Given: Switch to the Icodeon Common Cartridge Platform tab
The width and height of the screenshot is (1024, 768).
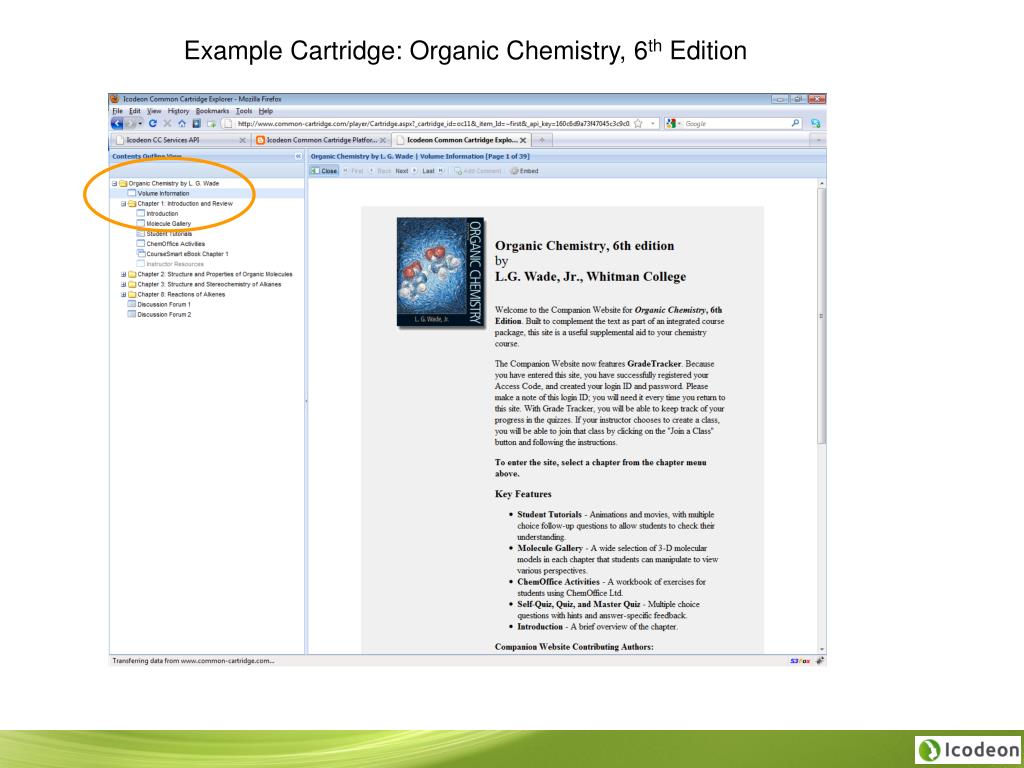Looking at the screenshot, I should [x=321, y=140].
